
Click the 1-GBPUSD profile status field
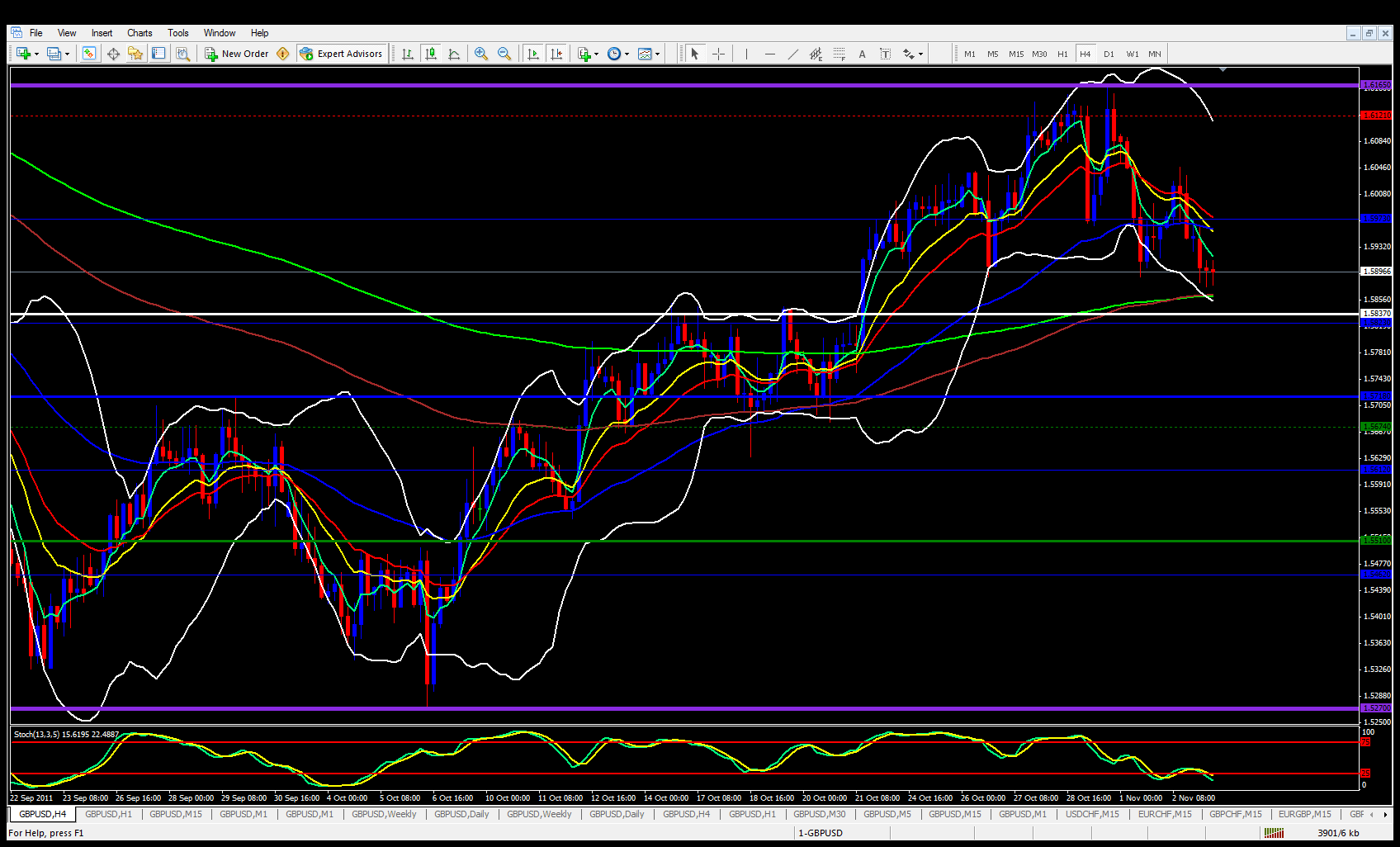click(x=821, y=833)
